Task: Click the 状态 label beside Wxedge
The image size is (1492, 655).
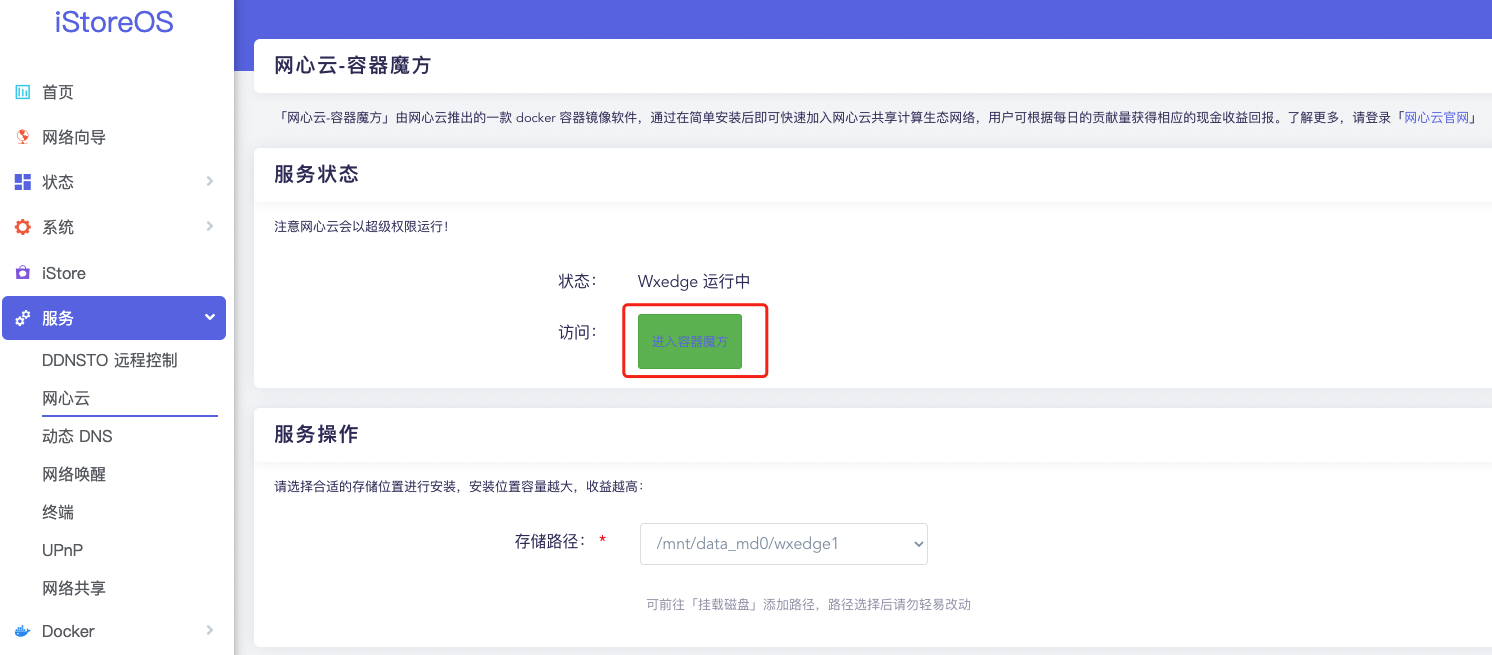Action: [577, 281]
